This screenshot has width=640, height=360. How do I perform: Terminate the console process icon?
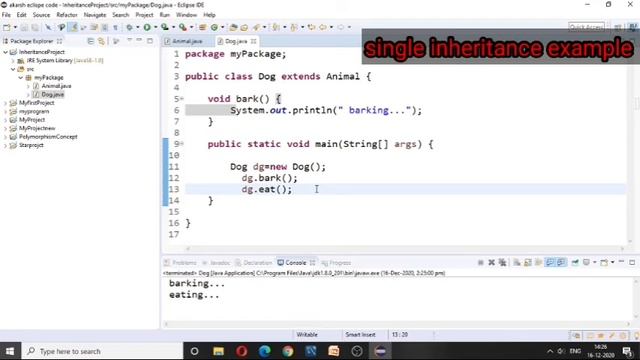[x=481, y=262]
